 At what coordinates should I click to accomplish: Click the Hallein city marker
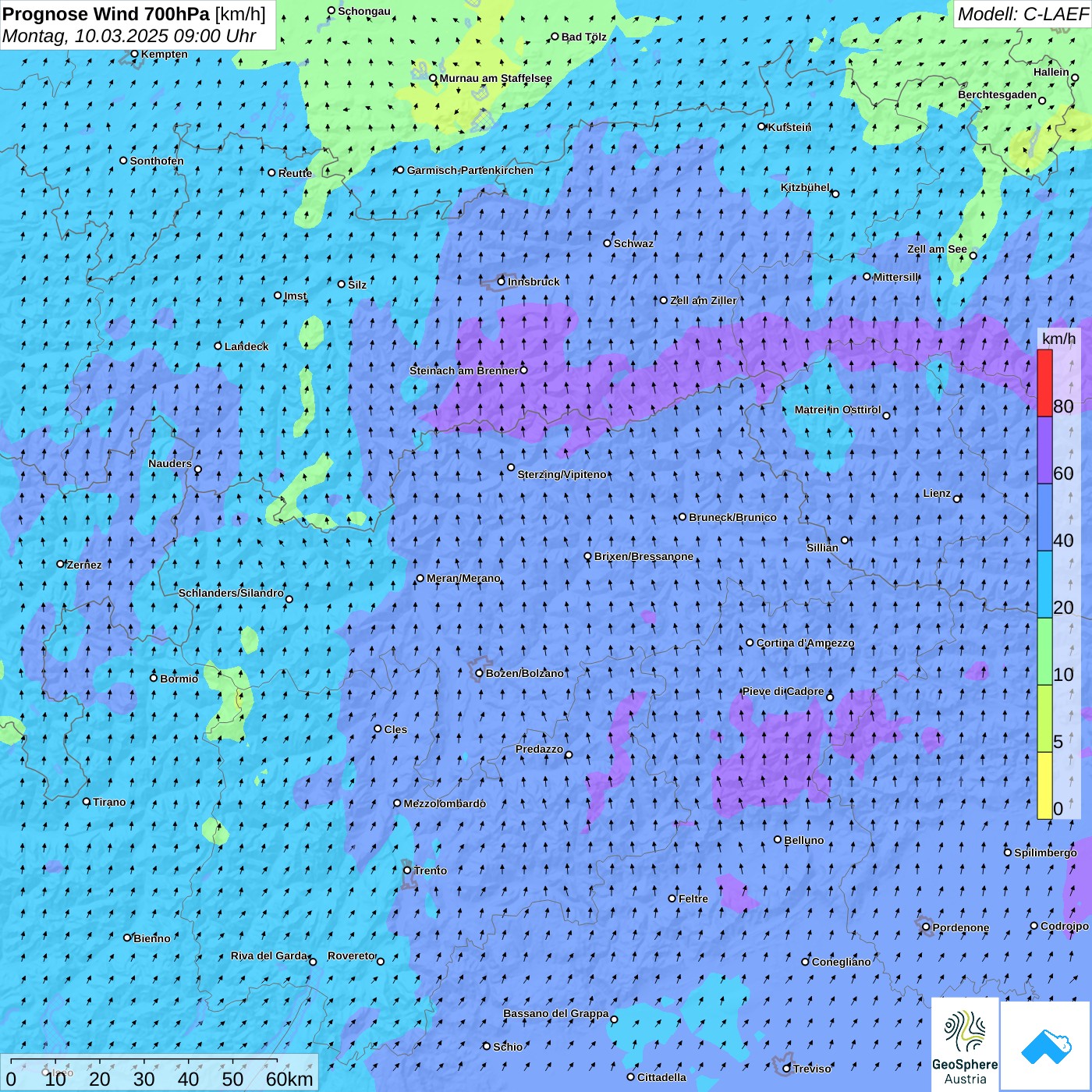click(x=1075, y=77)
